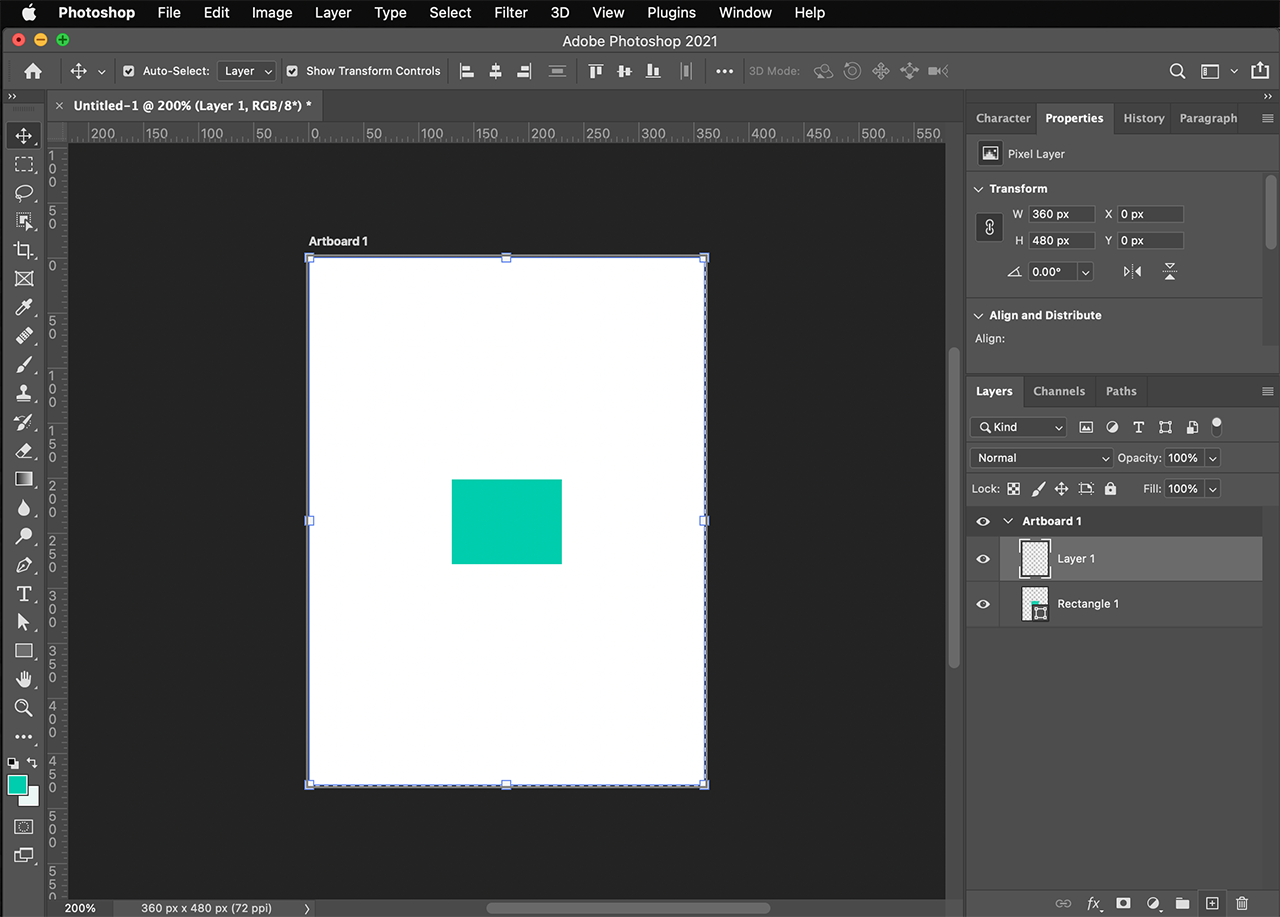The image size is (1280, 917).
Task: Open the Filter menu
Action: [511, 13]
